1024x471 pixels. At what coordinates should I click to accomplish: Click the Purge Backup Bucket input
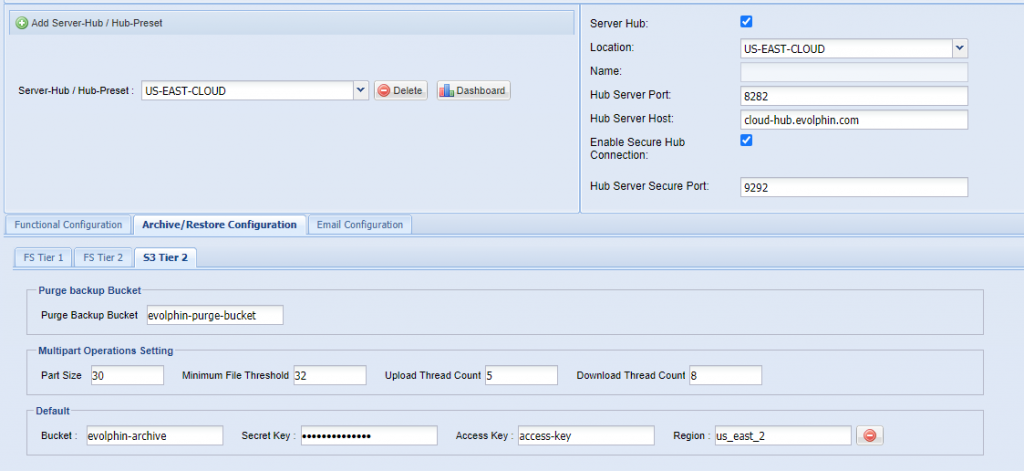click(x=215, y=315)
